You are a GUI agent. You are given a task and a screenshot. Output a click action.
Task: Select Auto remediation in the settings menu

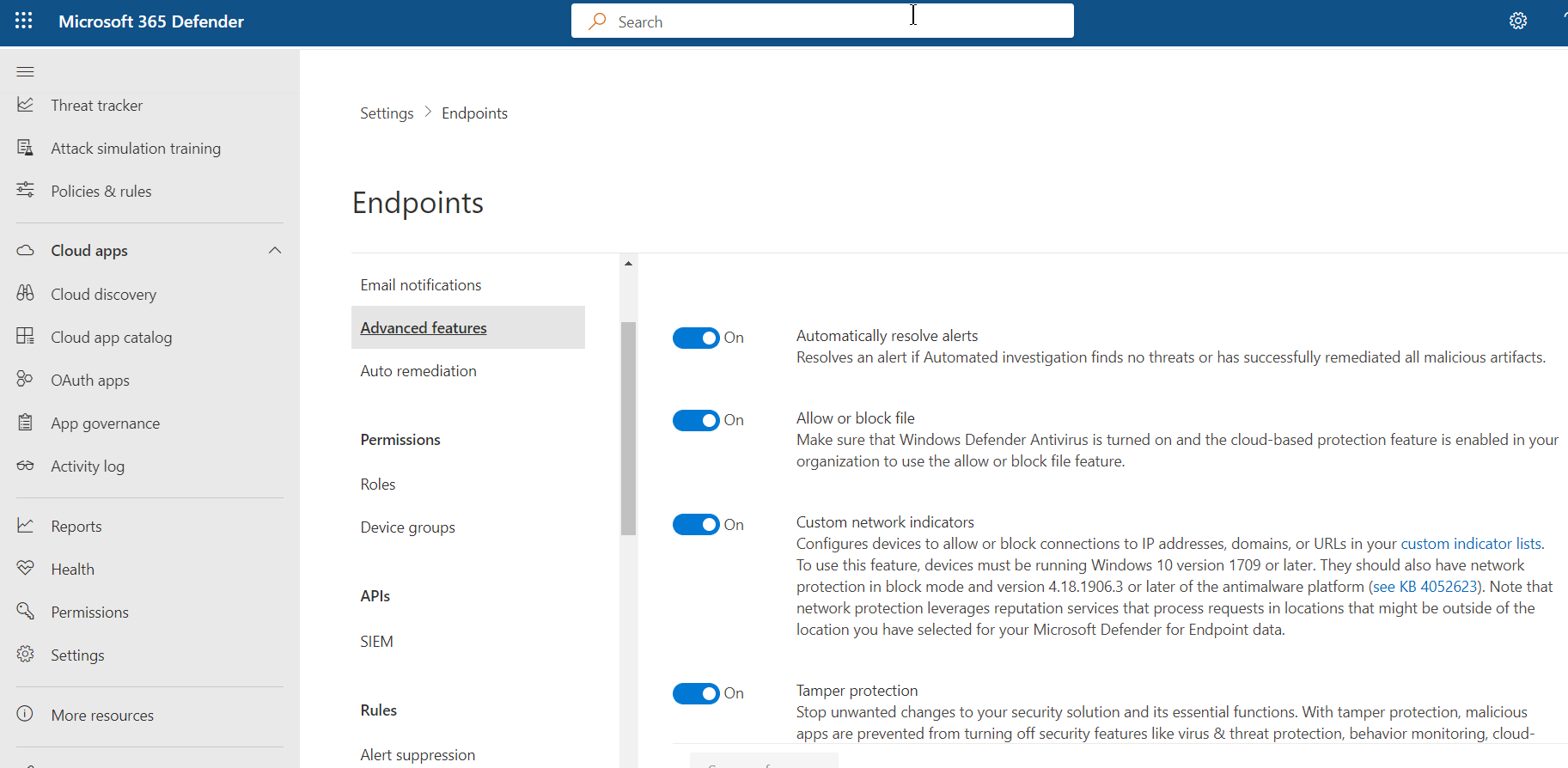[418, 371]
